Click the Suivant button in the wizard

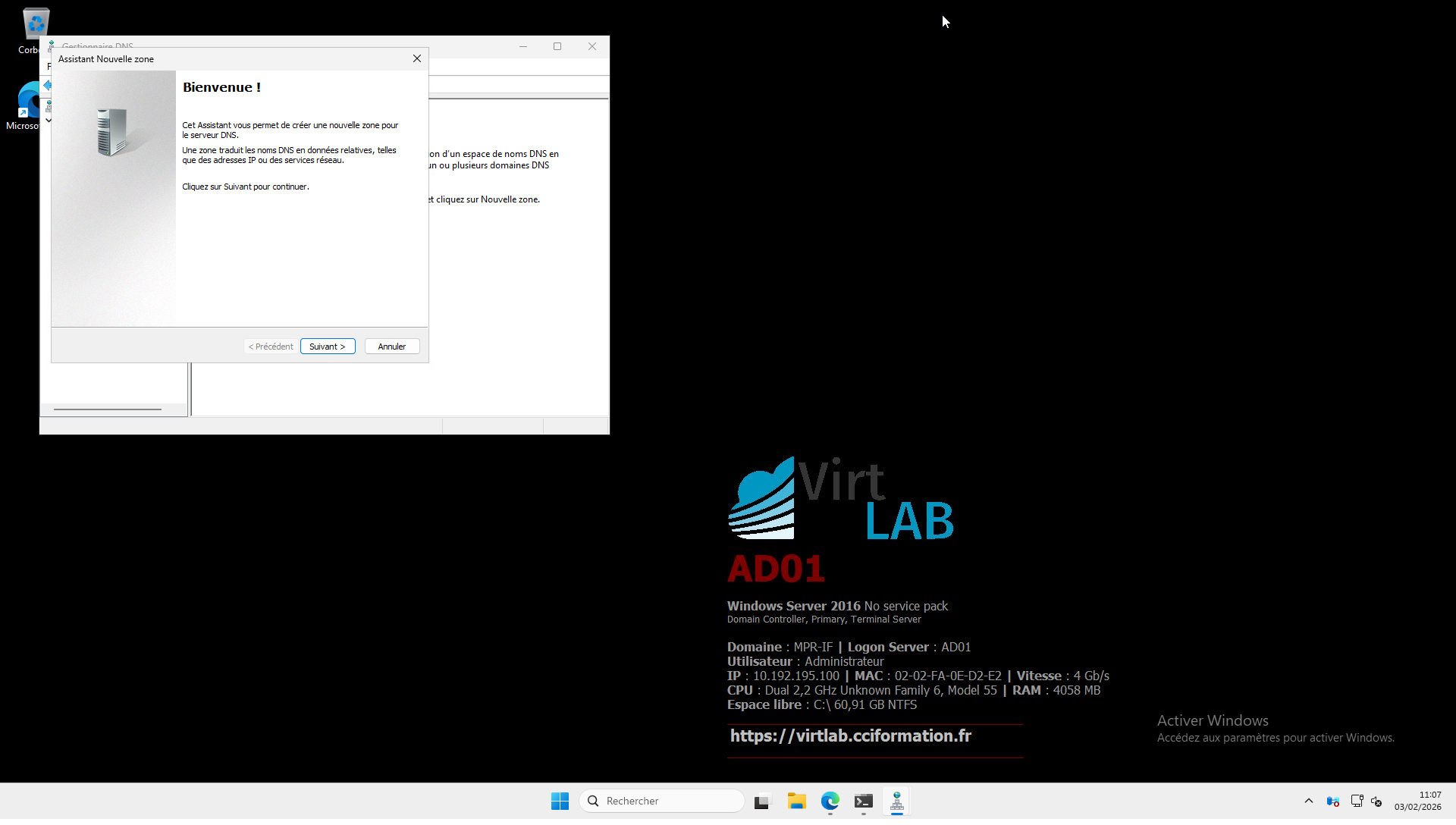[x=328, y=347]
